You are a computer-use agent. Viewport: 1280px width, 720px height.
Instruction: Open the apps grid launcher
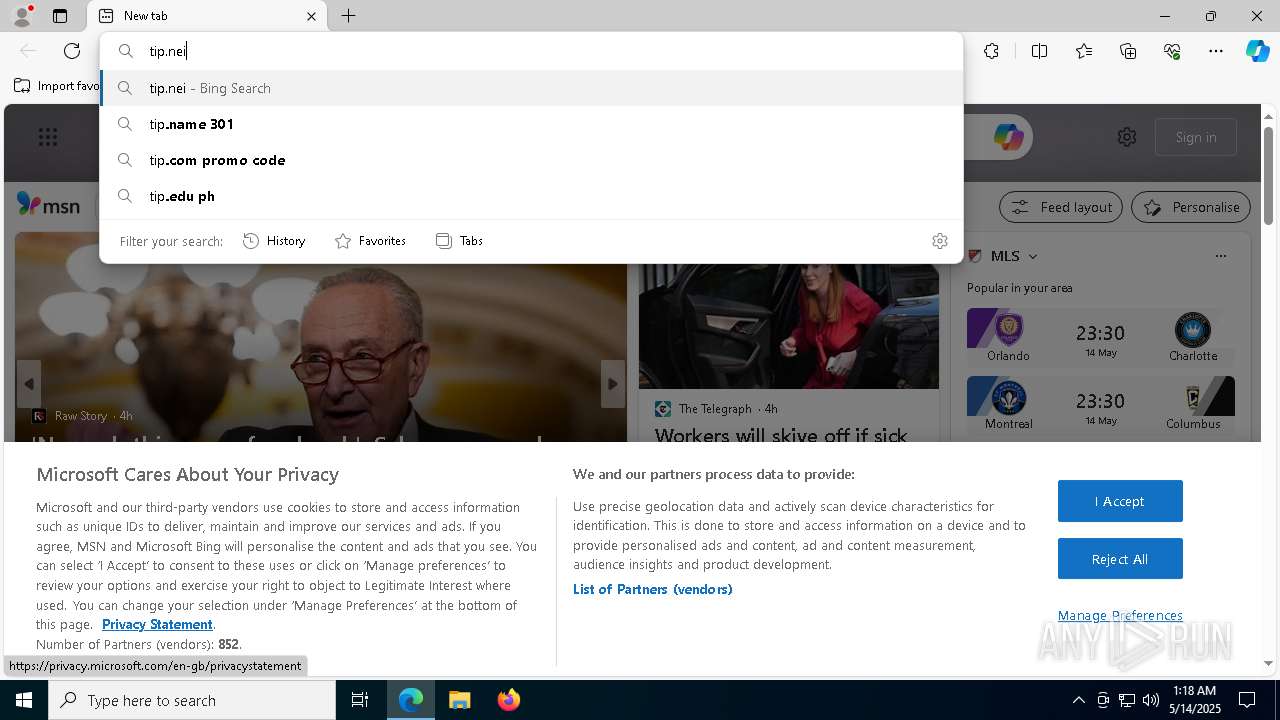[48, 137]
